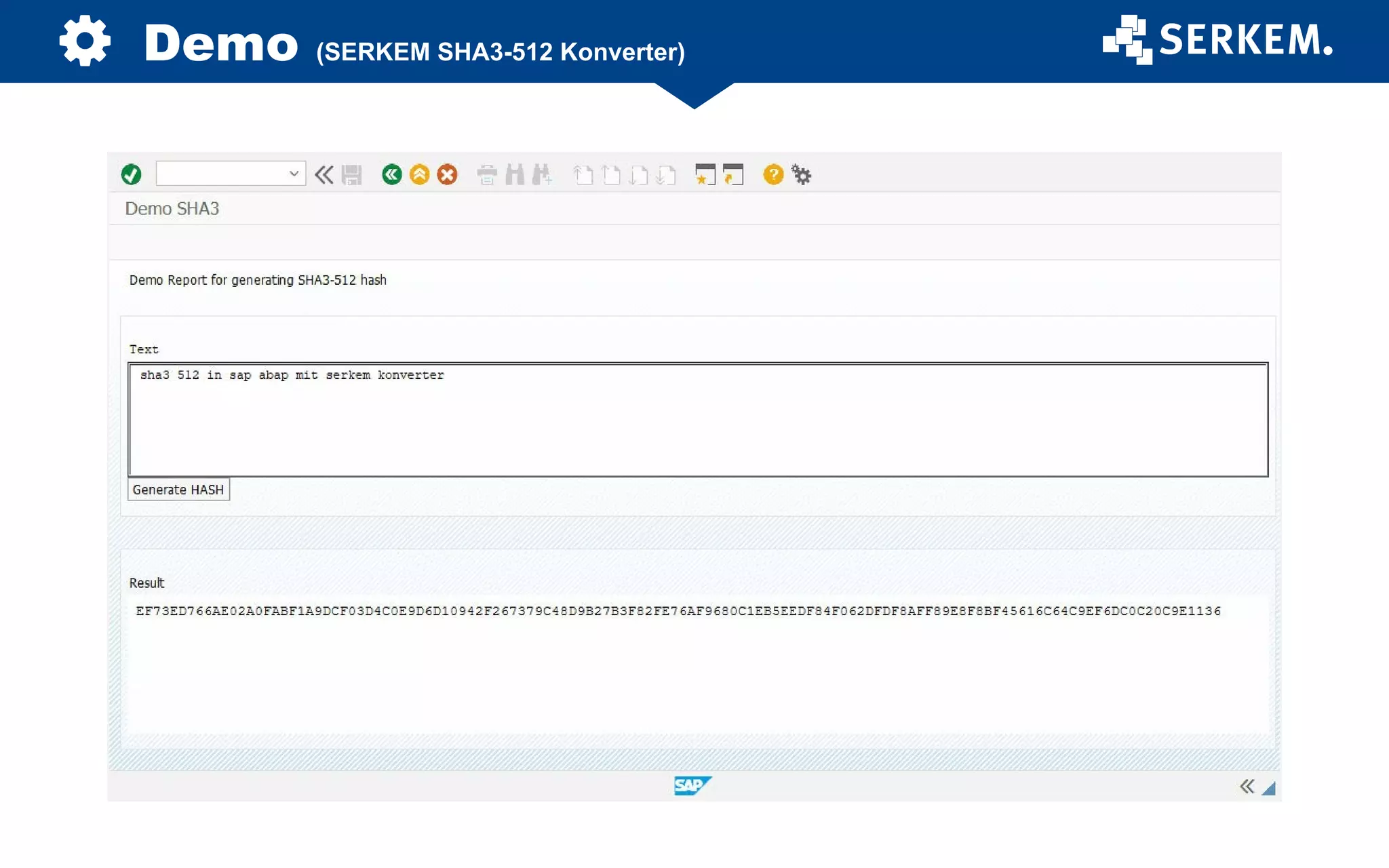Click the green Enter checkmark icon
Image resolution: width=1389 pixels, height=868 pixels.
(131, 174)
